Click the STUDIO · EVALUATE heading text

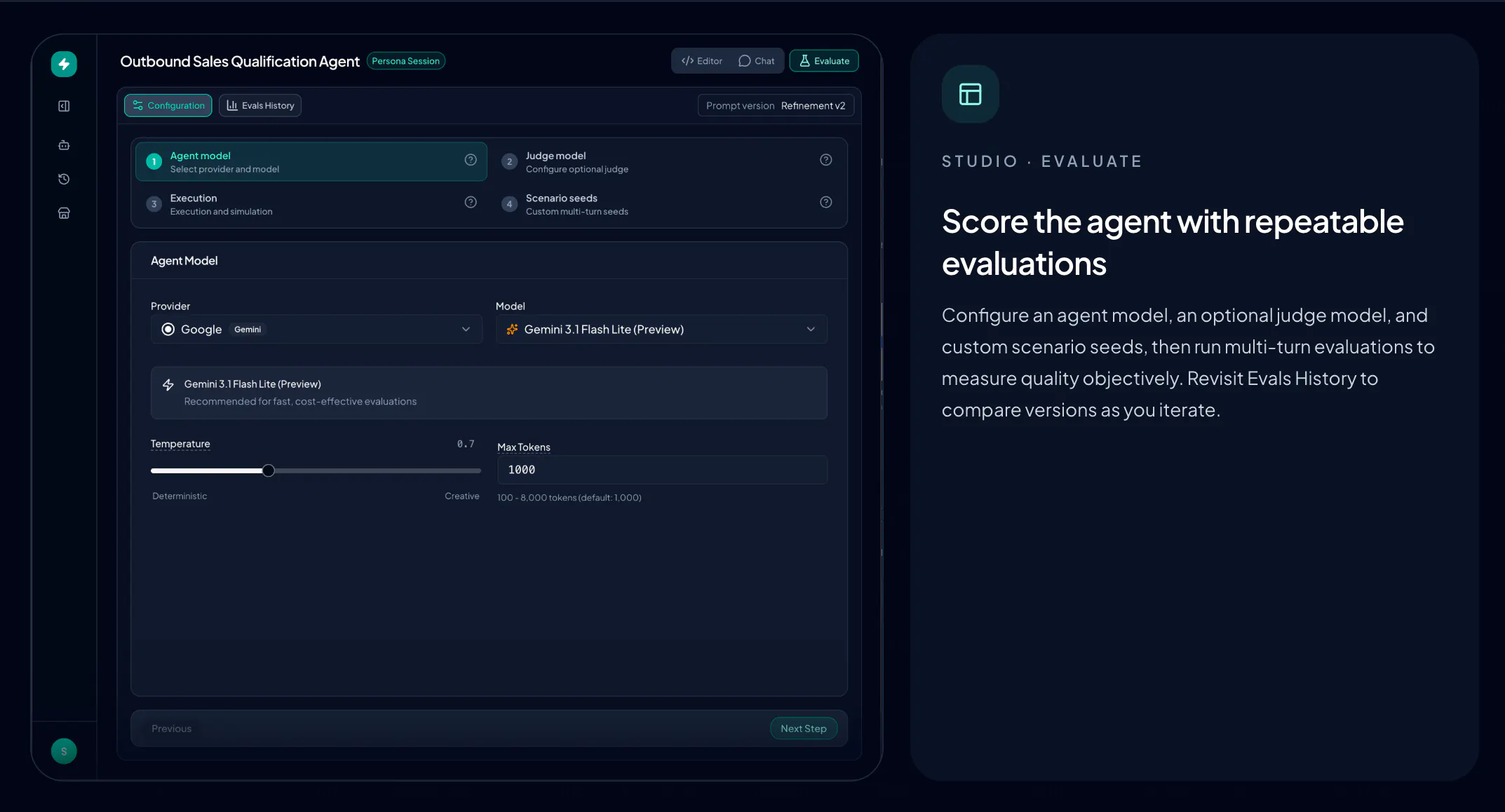(x=1042, y=161)
